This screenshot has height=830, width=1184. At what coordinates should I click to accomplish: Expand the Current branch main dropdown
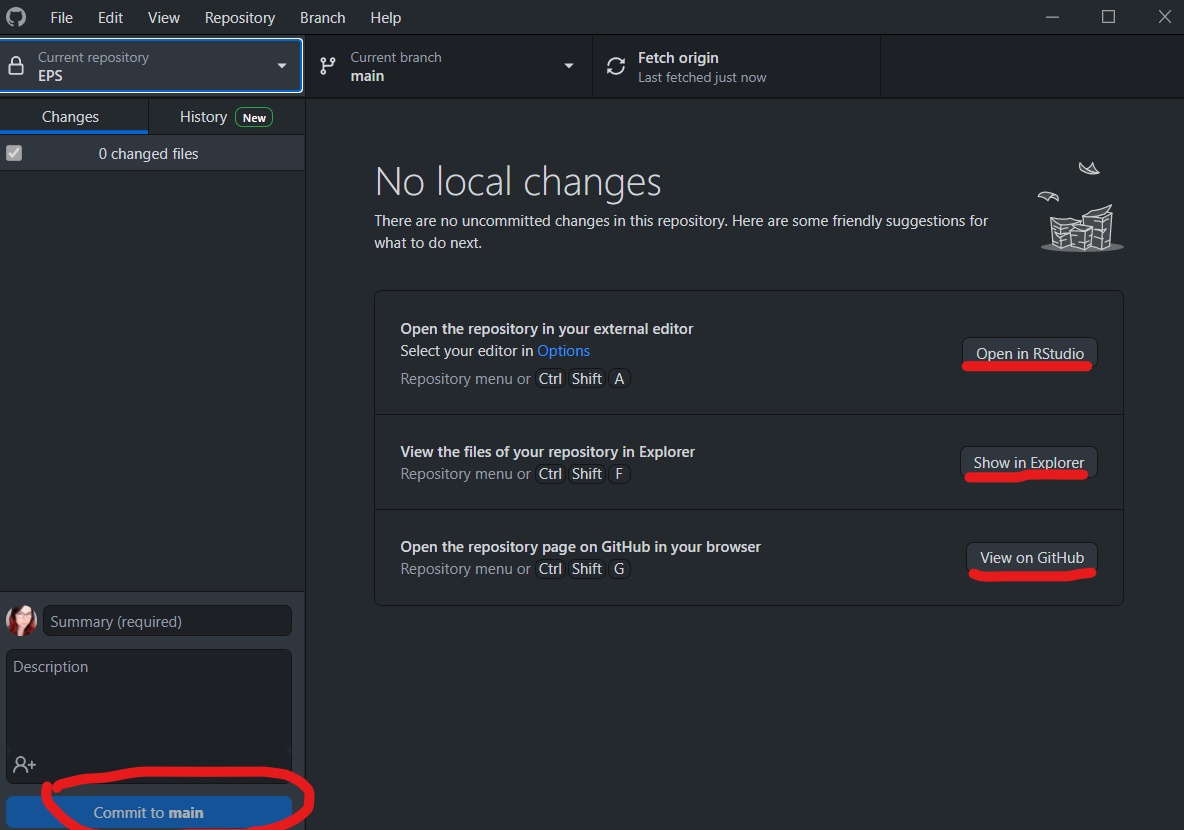click(x=449, y=66)
